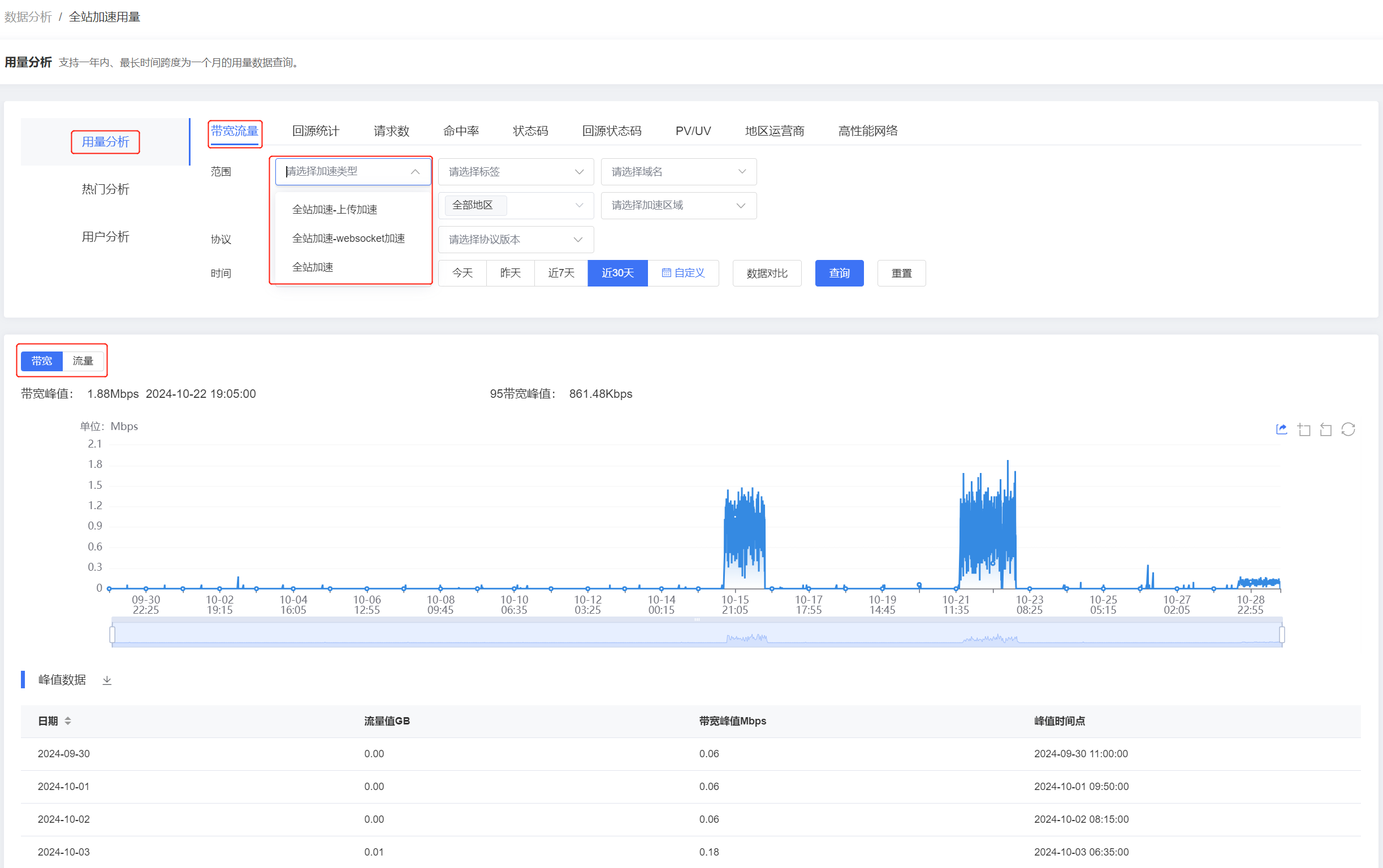
Task: Click 带宽峰值Mbps column header
Action: point(732,721)
